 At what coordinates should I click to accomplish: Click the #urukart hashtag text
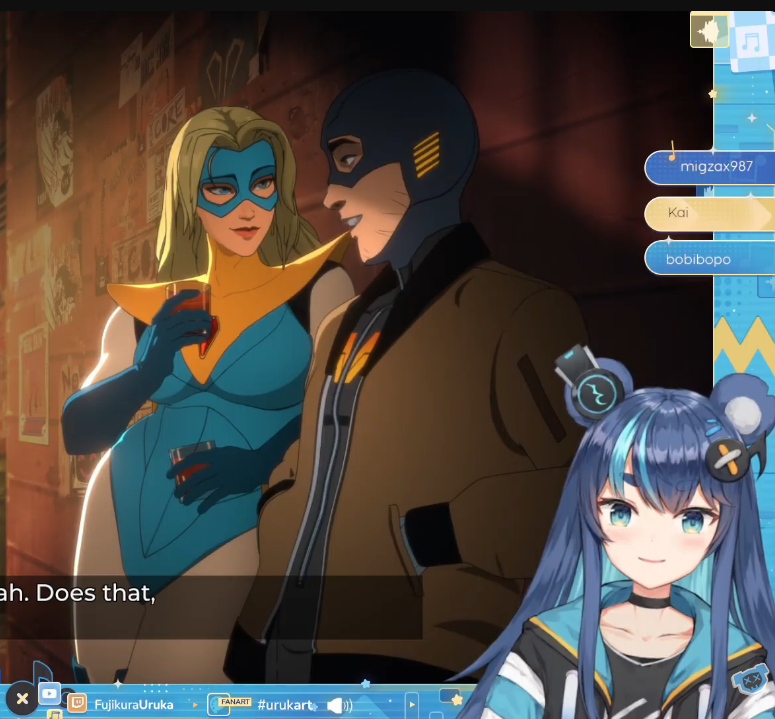pyautogui.click(x=285, y=705)
